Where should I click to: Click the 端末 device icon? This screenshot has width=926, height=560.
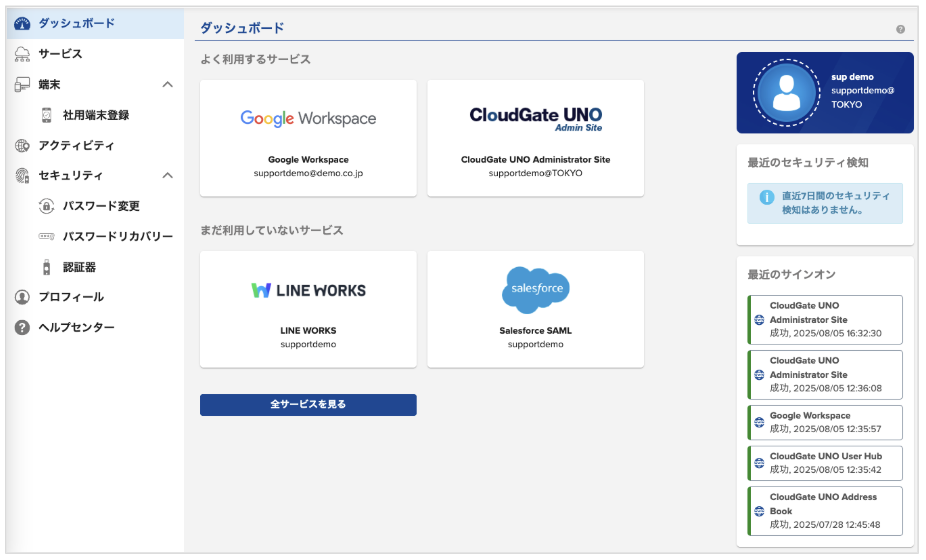click(x=22, y=84)
